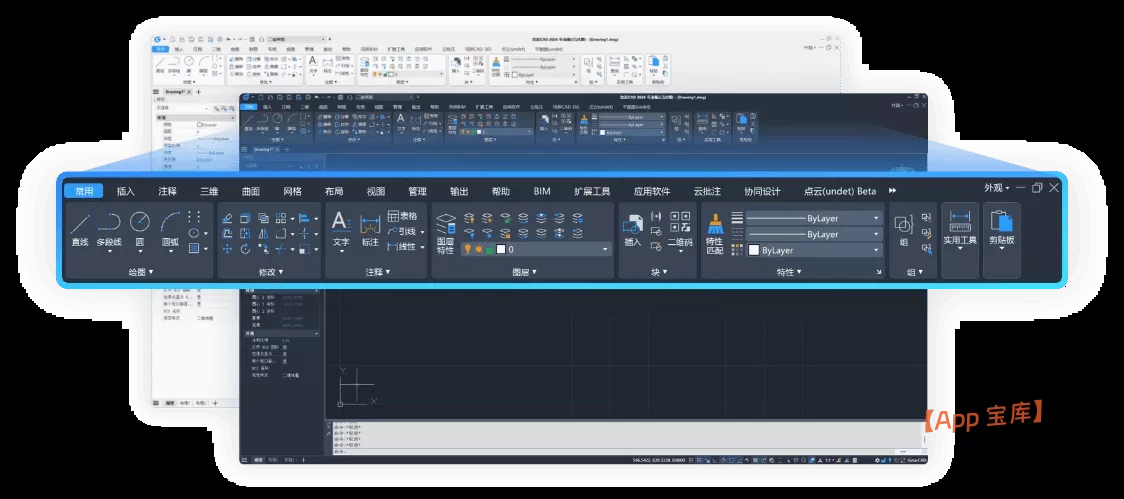Toggle layer 0 green lock icon
Viewport: 1124px width, 499px height.
click(x=490, y=250)
